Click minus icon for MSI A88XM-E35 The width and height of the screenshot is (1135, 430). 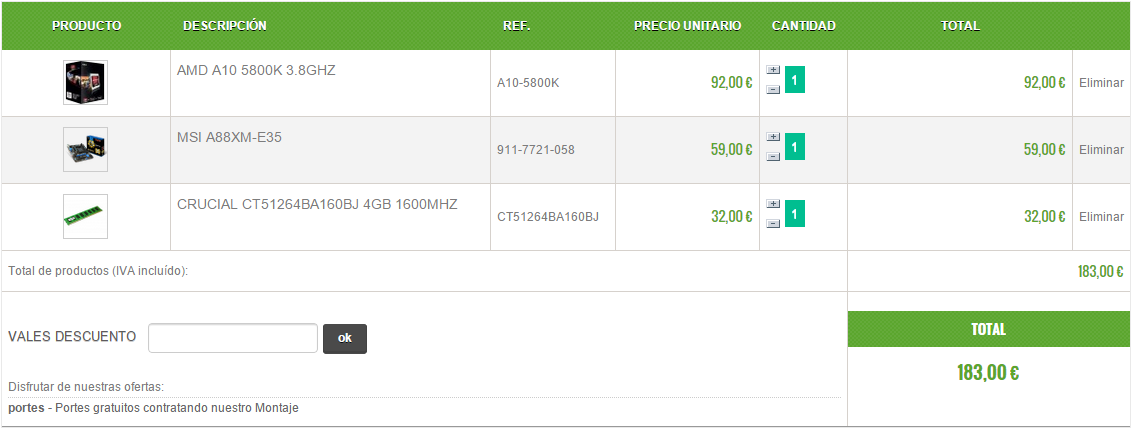click(x=773, y=157)
